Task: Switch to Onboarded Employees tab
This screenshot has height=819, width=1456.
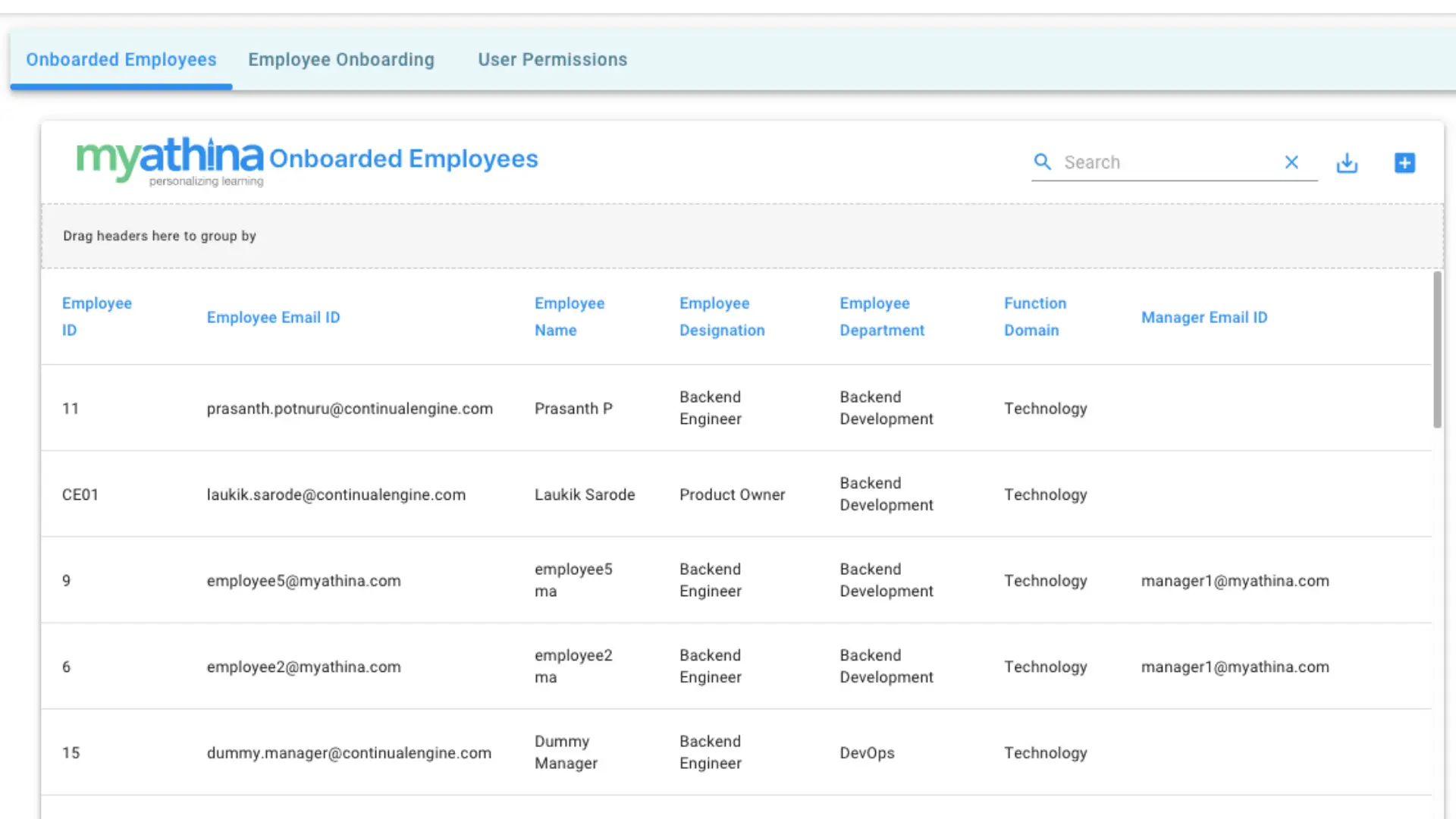Action: pos(121,59)
